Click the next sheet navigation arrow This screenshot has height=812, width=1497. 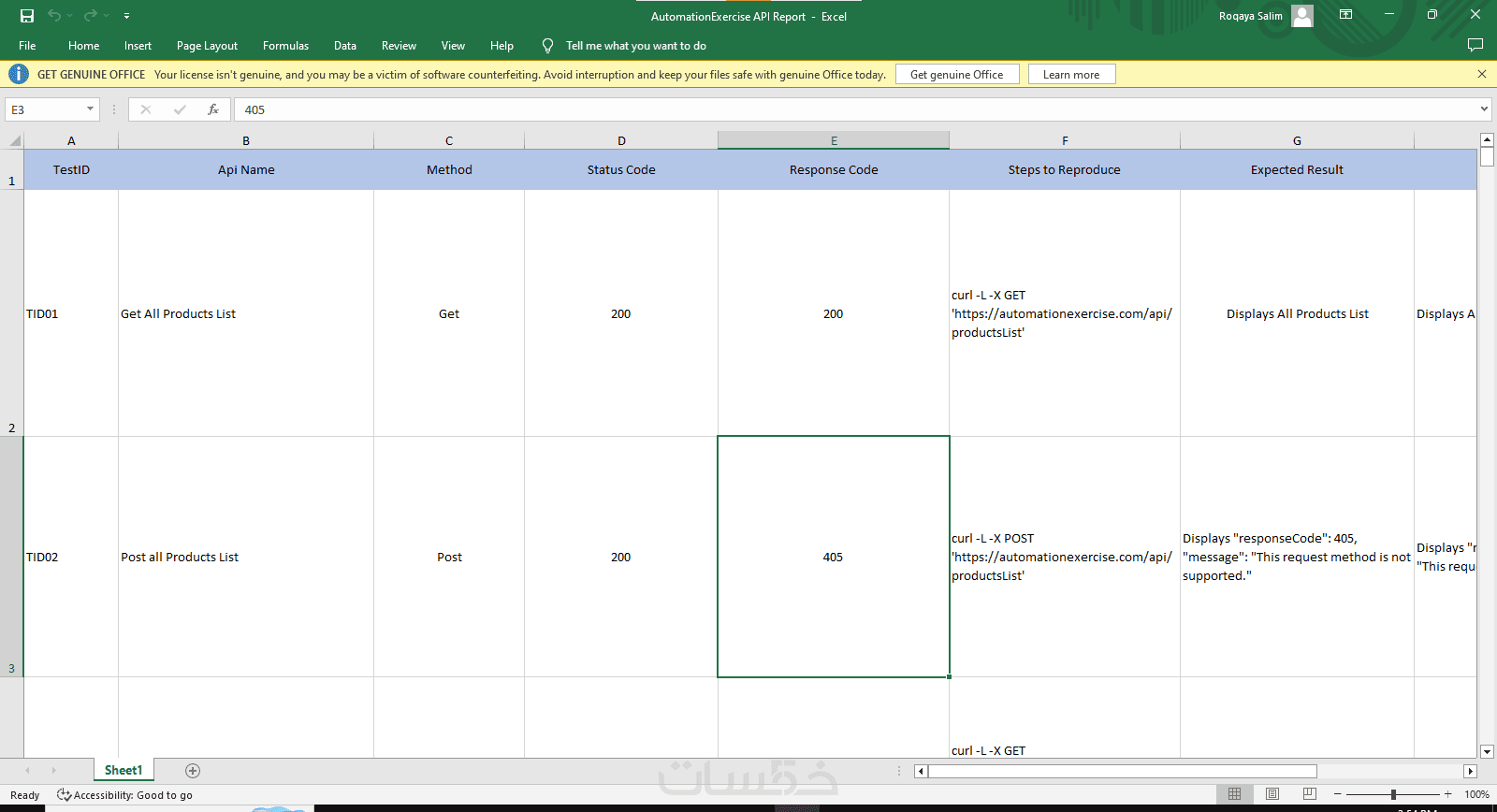point(54,771)
